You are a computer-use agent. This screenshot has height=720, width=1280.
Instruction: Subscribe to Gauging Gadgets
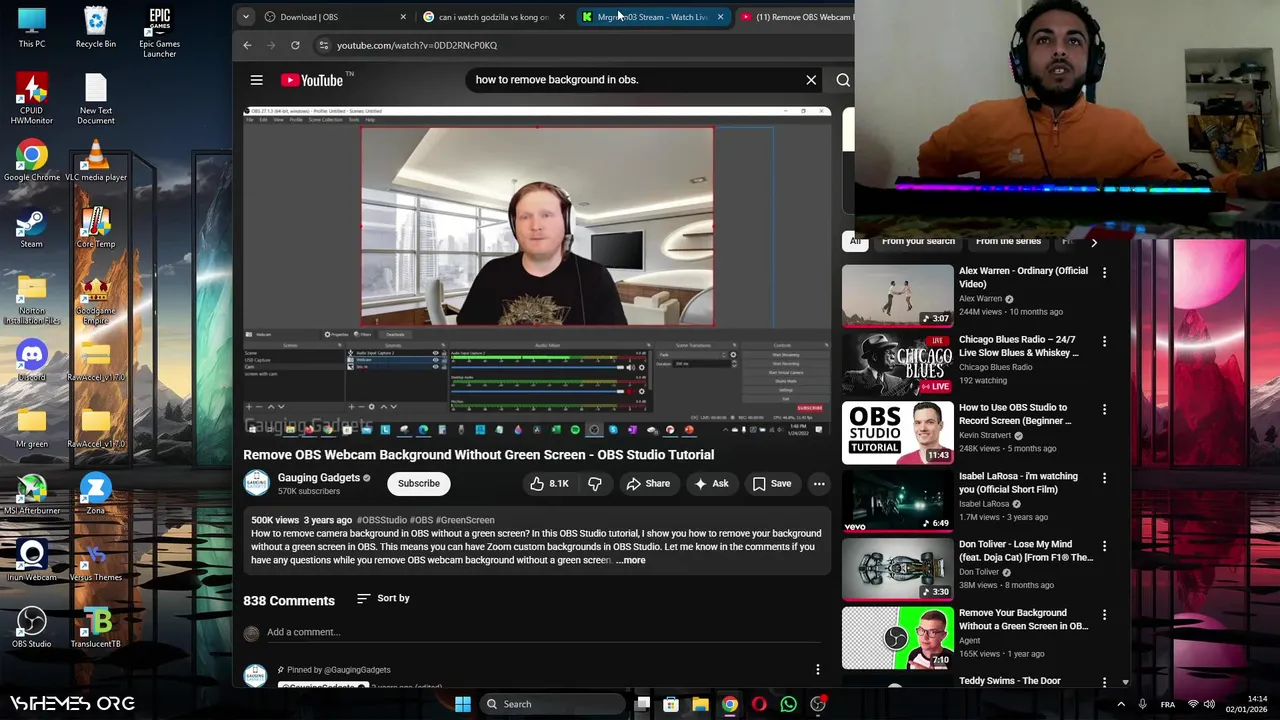[419, 484]
